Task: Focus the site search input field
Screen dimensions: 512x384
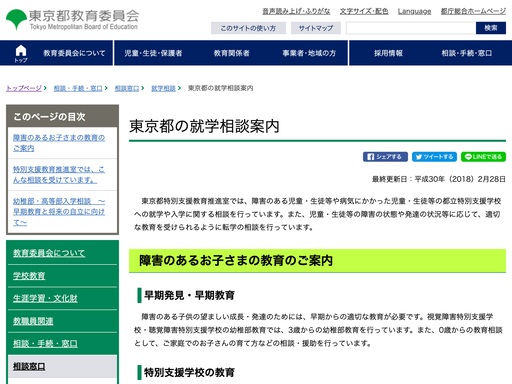Action: pos(411,28)
